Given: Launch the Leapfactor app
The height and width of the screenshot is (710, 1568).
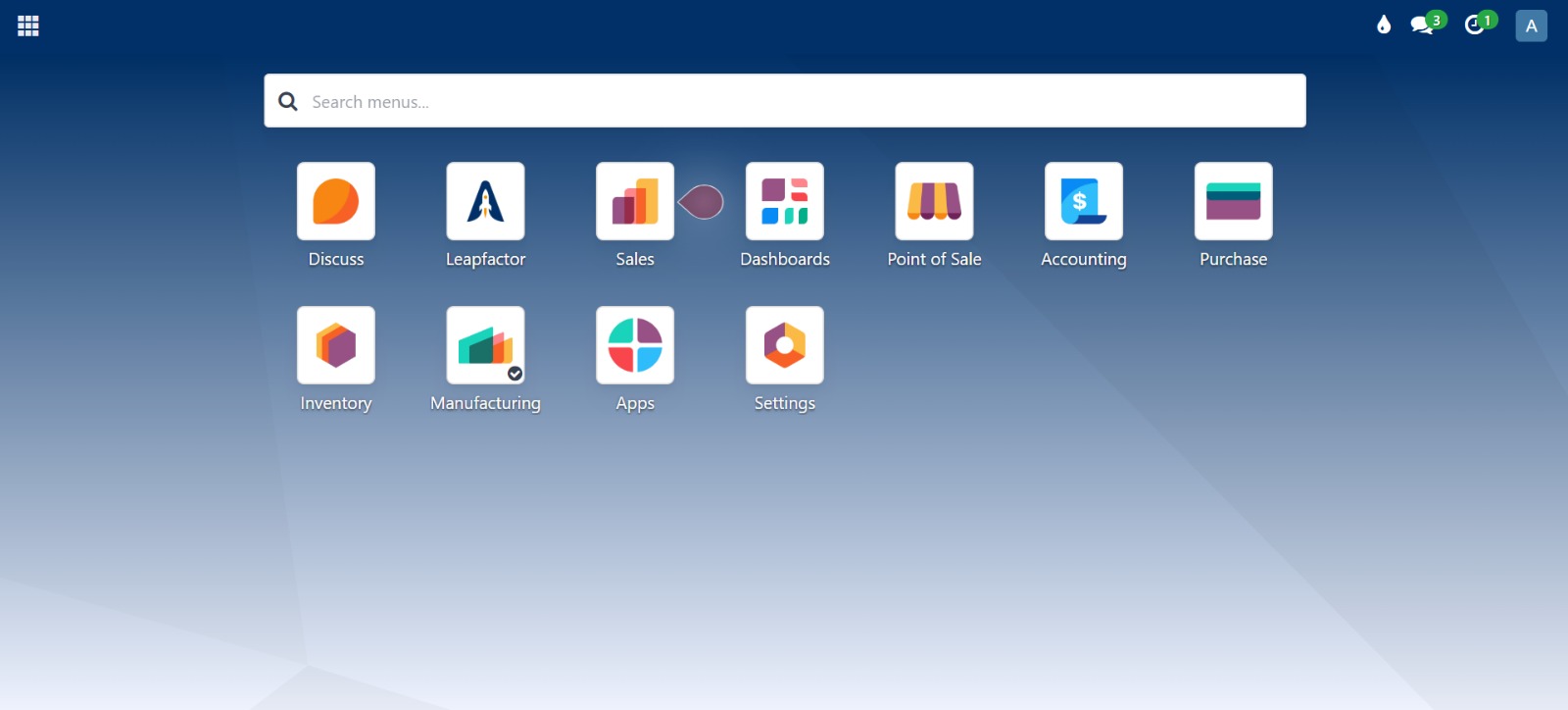Looking at the screenshot, I should click(485, 201).
